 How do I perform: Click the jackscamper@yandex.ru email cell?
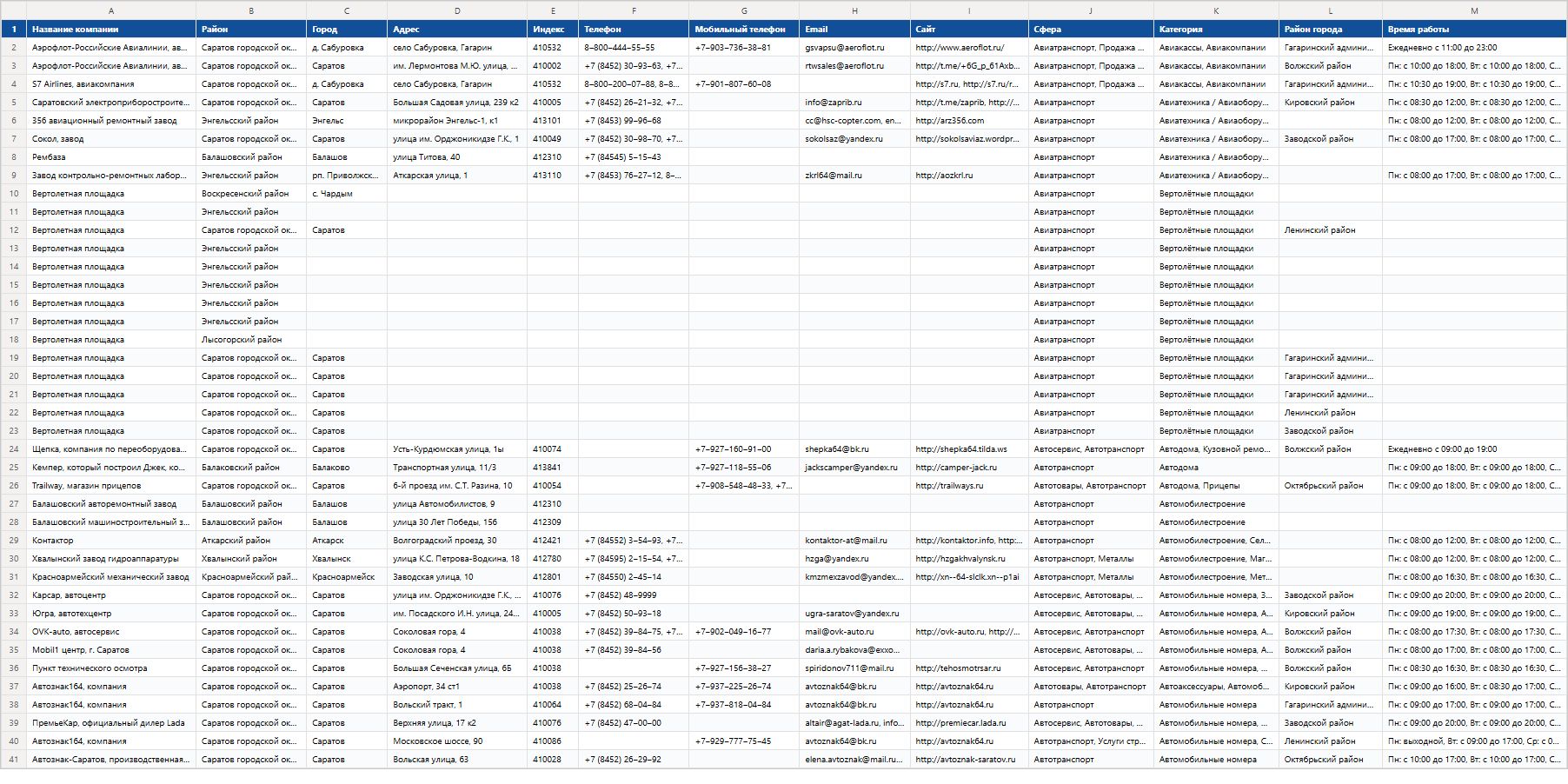[854, 468]
